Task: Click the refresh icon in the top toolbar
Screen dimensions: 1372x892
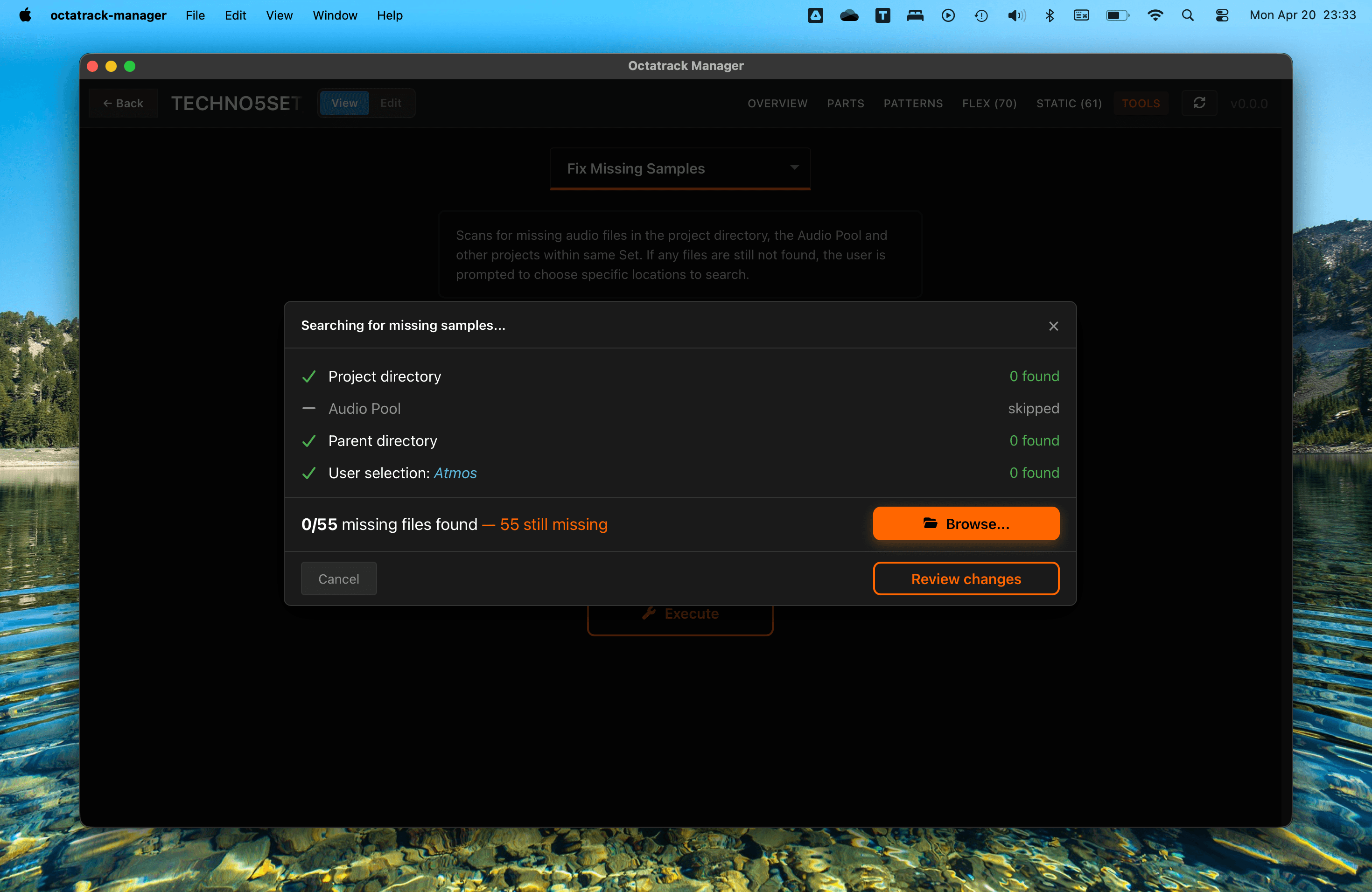Action: coord(1200,103)
